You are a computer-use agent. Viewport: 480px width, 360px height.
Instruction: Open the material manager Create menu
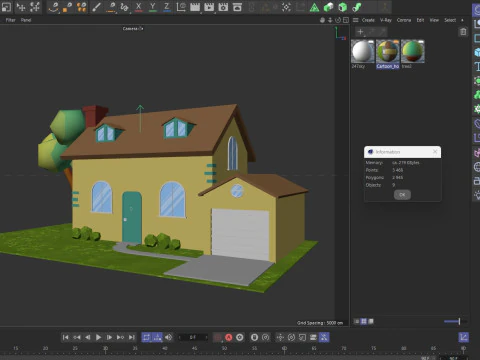[368, 20]
